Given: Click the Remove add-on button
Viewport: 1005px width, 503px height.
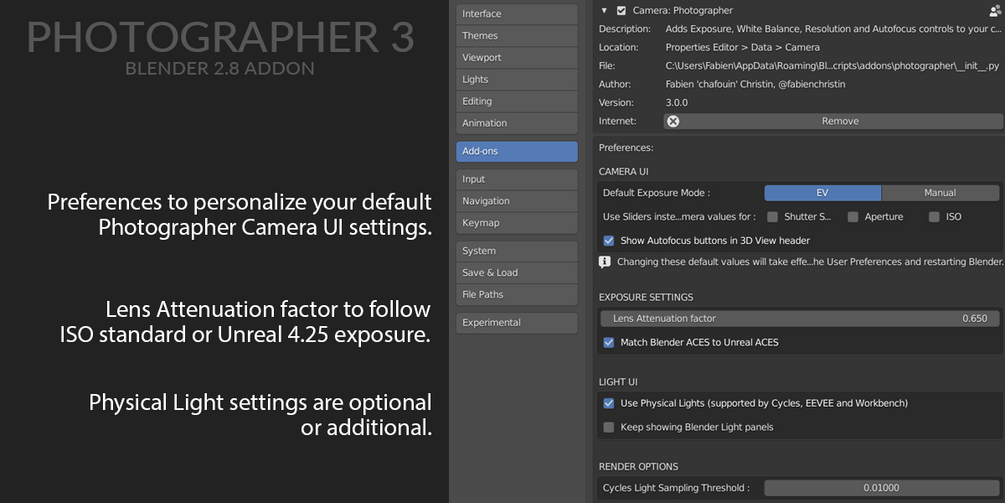Looking at the screenshot, I should (x=833, y=121).
